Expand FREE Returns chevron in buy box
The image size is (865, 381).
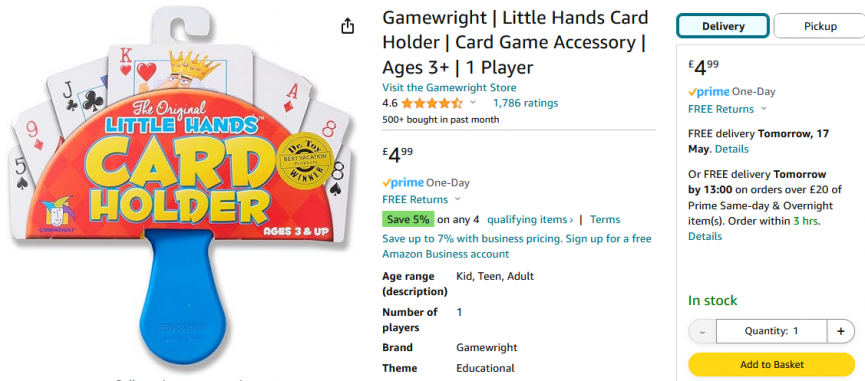coord(763,109)
